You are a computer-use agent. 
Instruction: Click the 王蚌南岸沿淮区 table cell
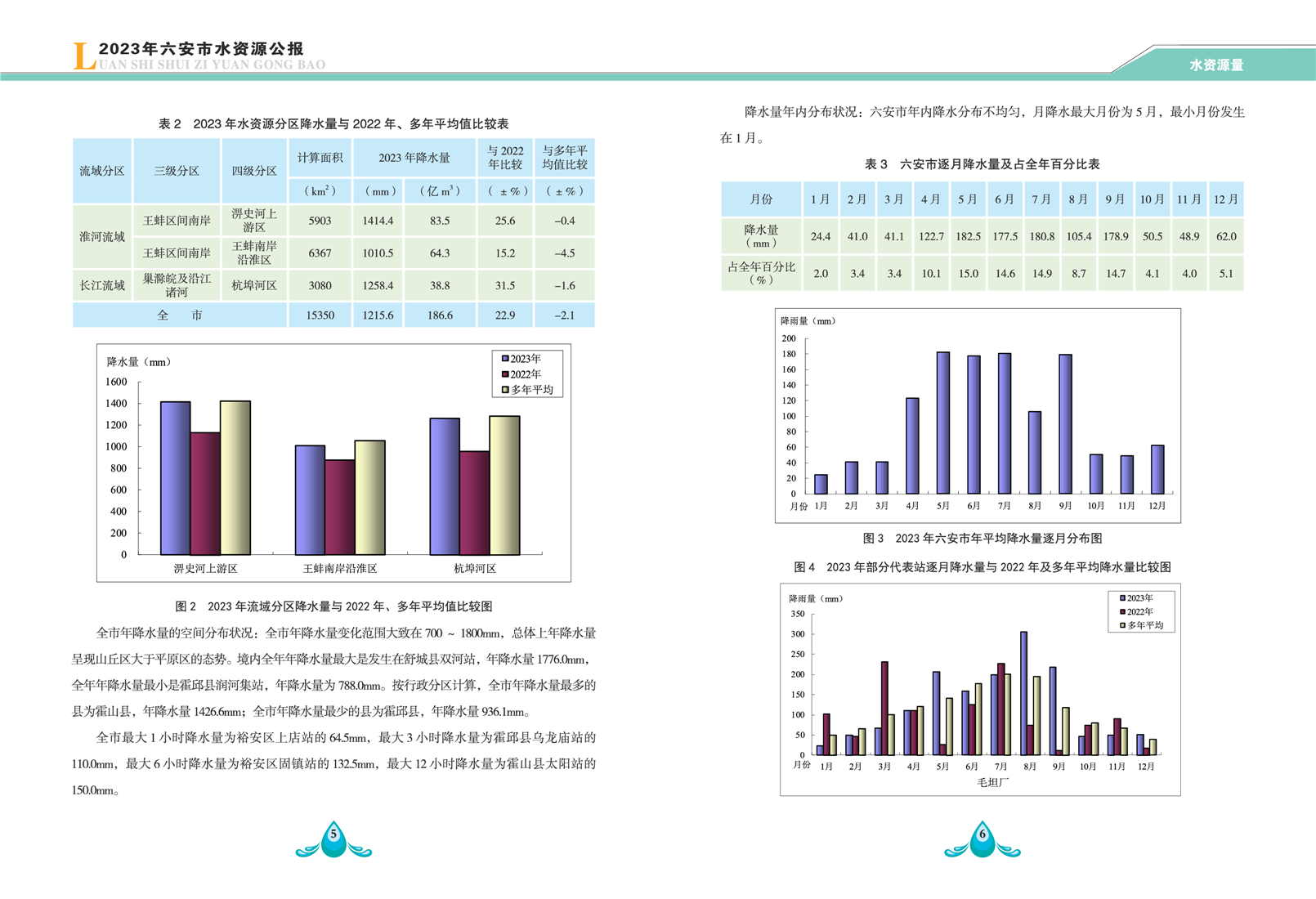(x=254, y=253)
